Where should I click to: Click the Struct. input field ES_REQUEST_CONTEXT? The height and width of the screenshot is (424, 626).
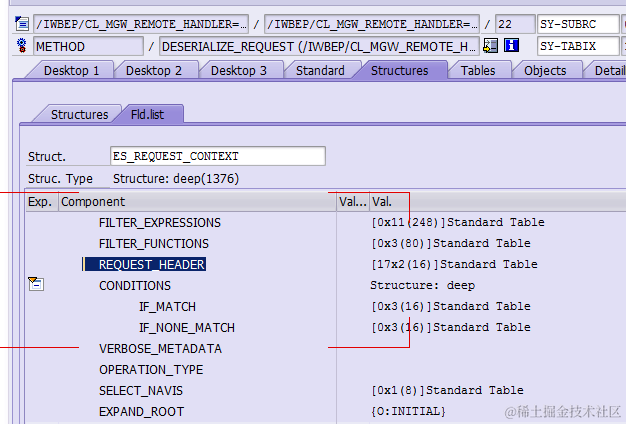point(218,156)
